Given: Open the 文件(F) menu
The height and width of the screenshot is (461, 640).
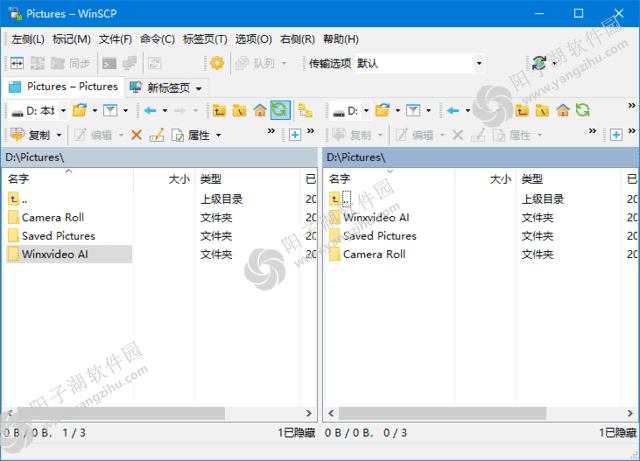Looking at the screenshot, I should click(x=115, y=39).
